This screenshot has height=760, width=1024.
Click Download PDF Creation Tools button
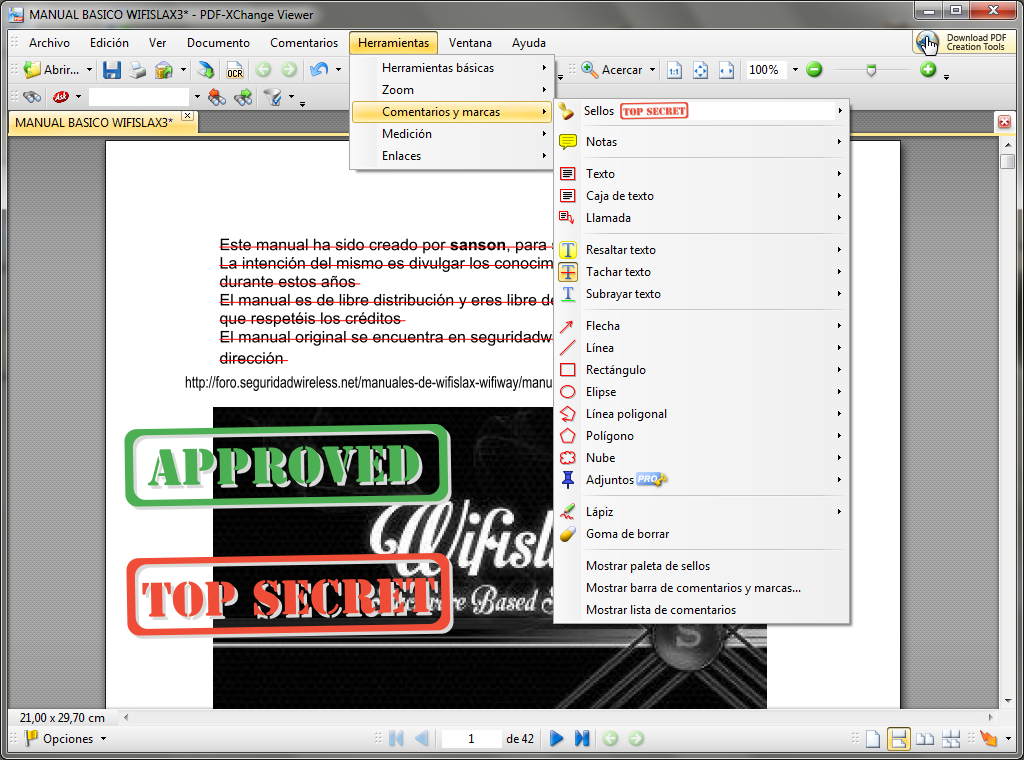[x=963, y=43]
